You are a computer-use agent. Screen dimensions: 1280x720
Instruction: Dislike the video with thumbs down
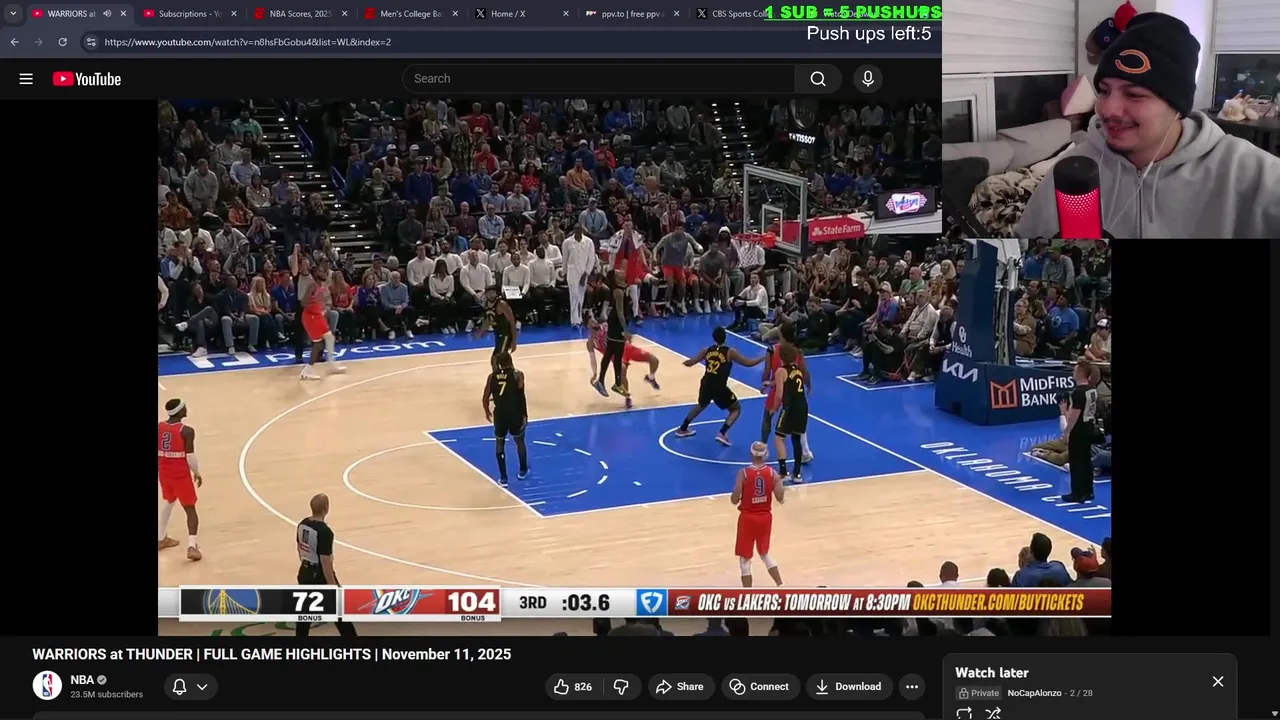click(621, 687)
